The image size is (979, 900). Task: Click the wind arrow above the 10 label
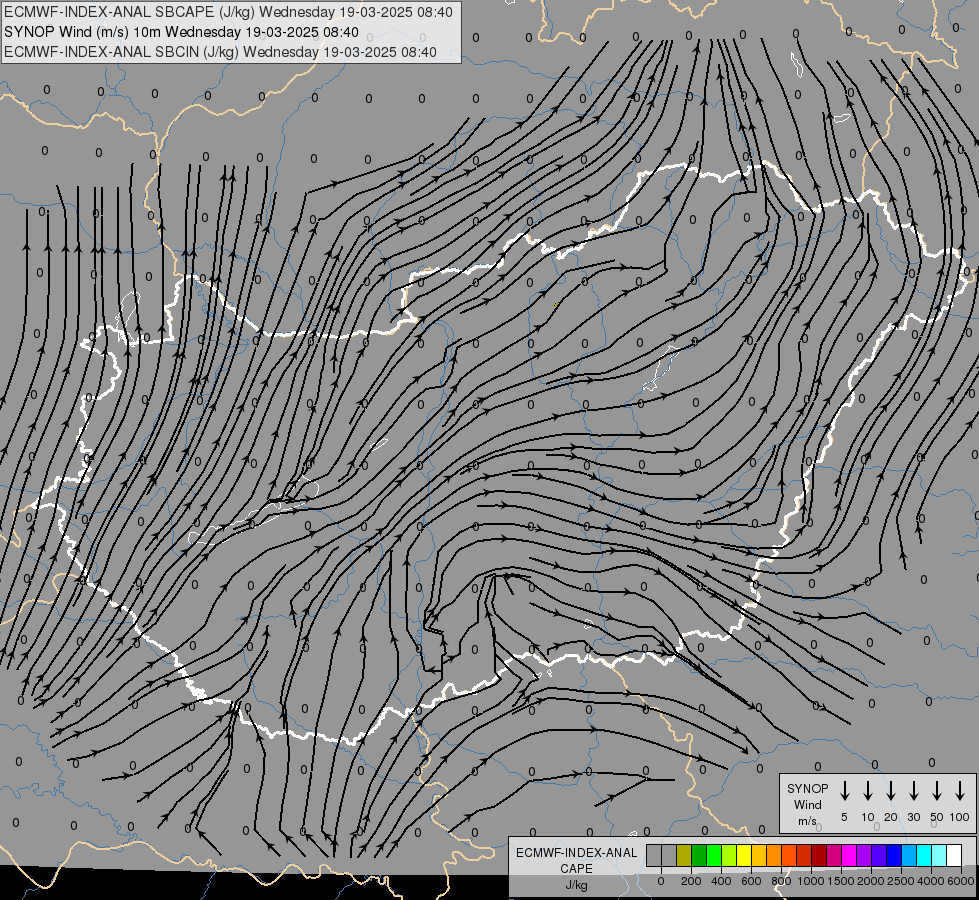click(x=868, y=791)
